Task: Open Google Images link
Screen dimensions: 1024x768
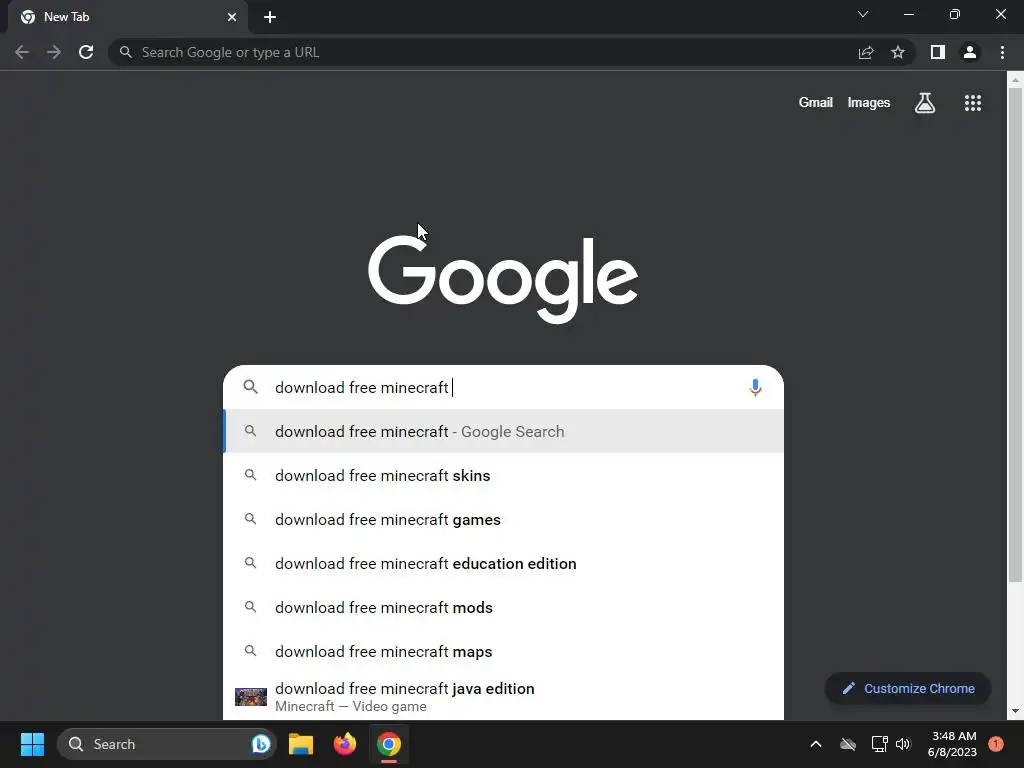Action: pos(869,103)
